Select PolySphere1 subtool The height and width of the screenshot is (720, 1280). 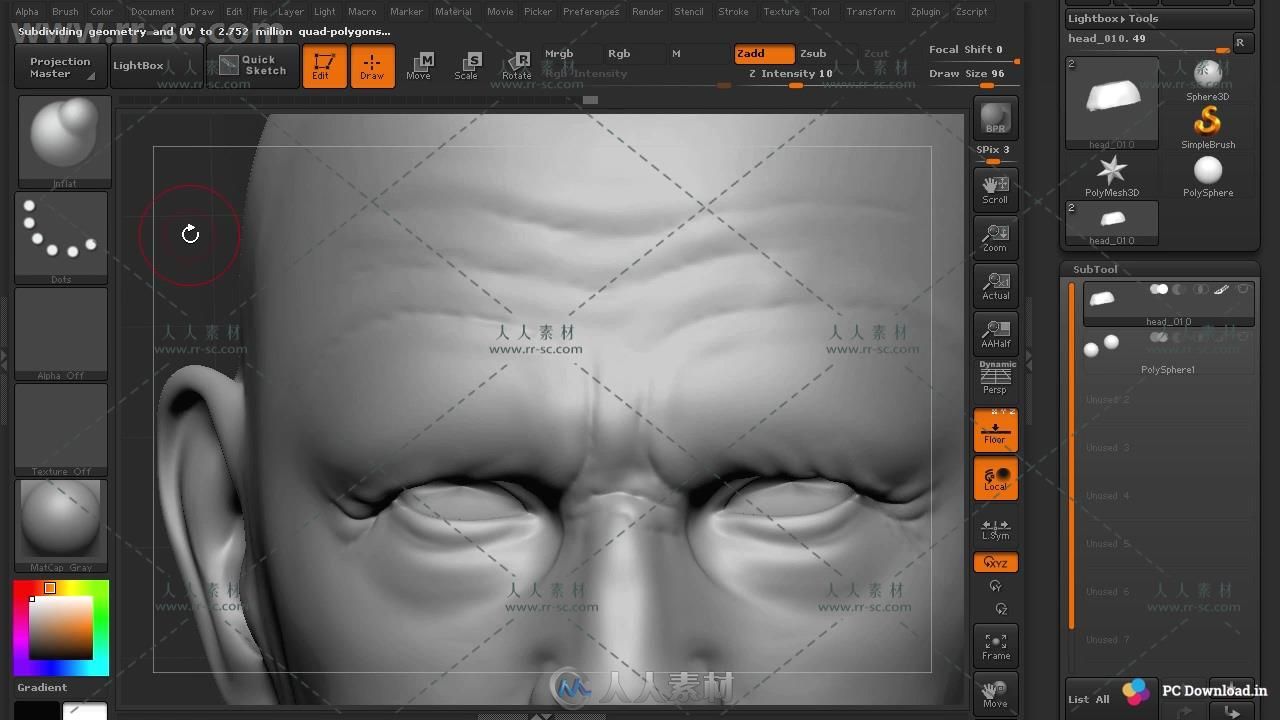click(x=1168, y=352)
